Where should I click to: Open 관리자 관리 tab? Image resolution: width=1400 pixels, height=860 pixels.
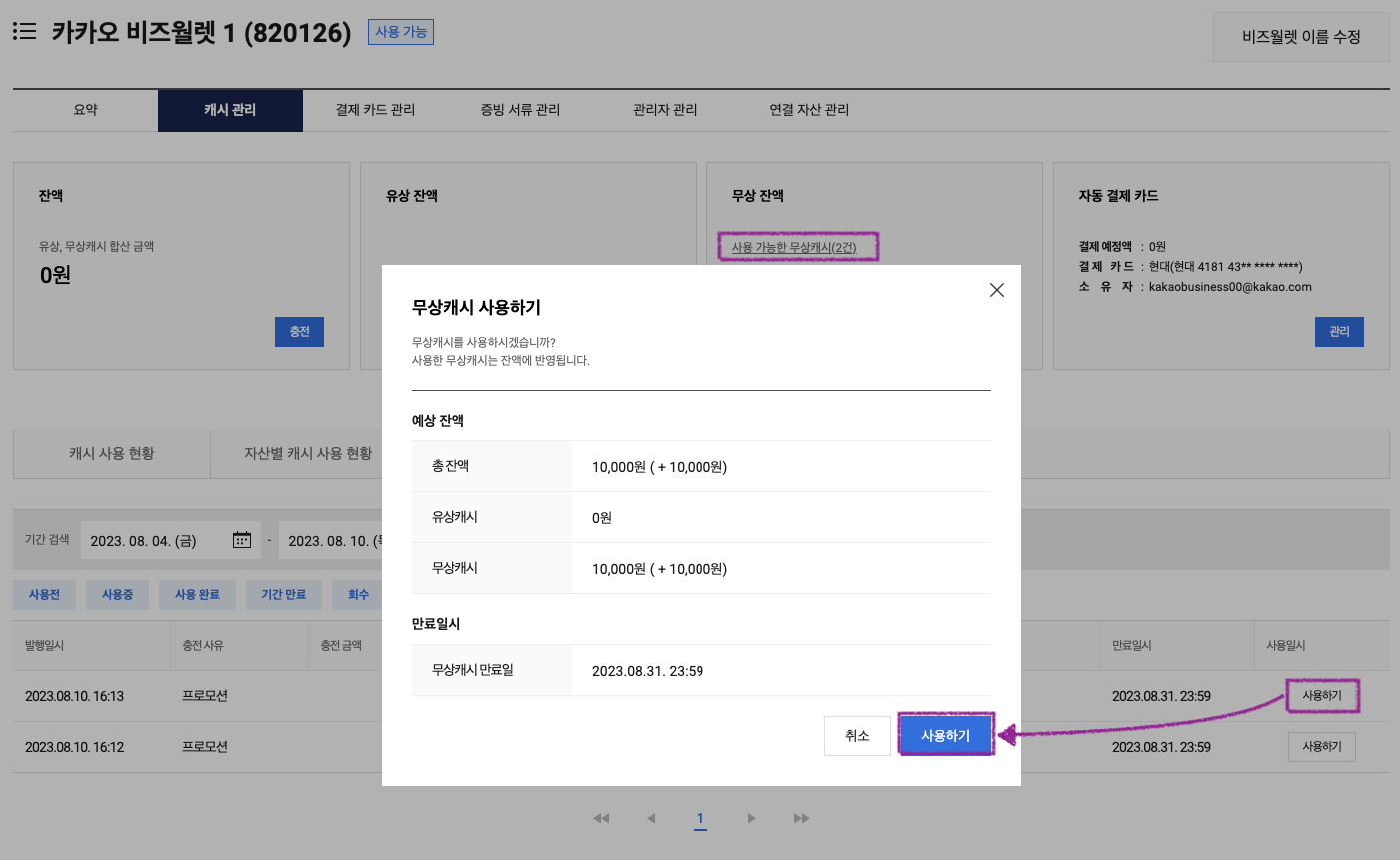[665, 110]
